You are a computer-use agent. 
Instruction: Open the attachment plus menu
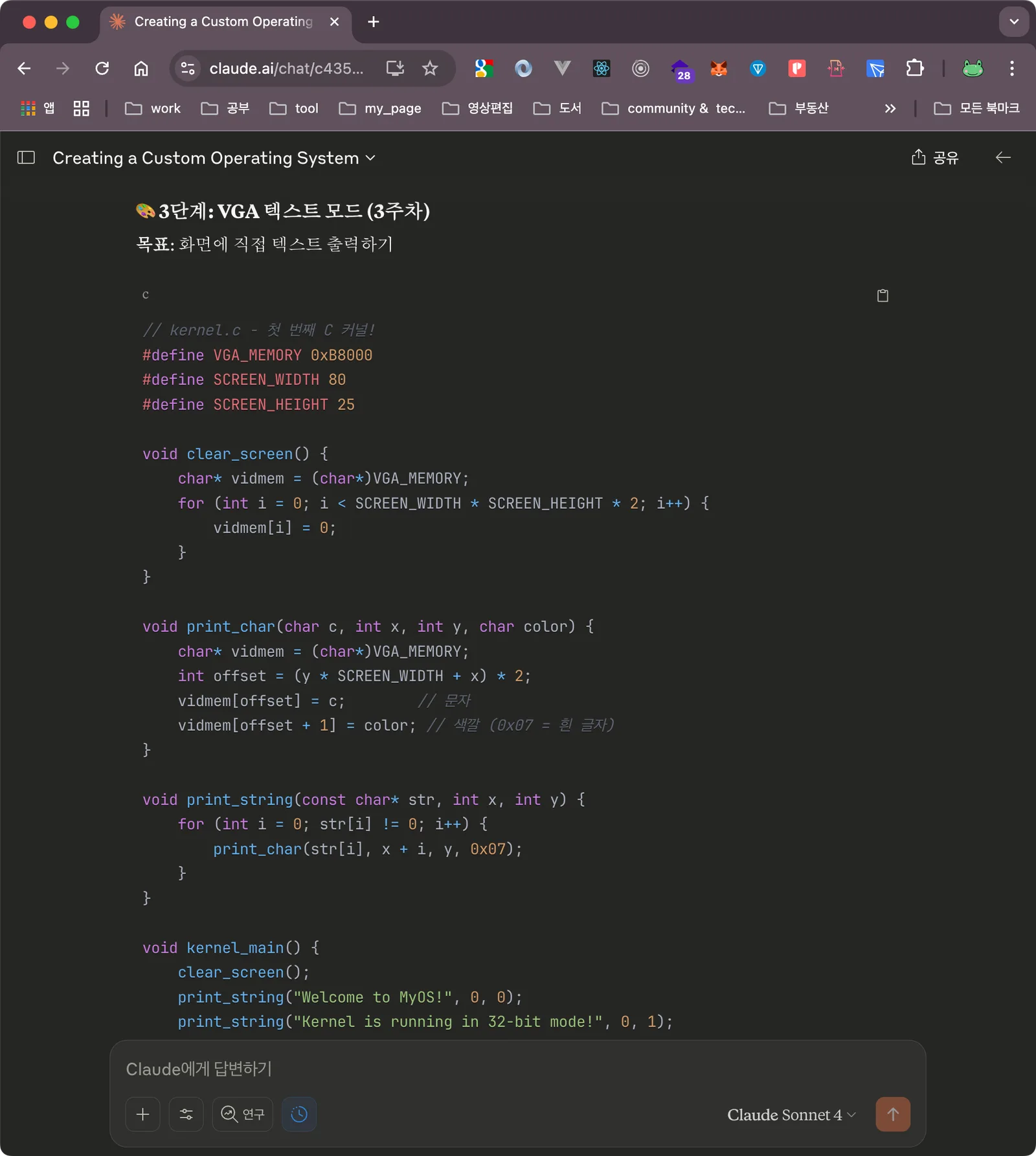tap(143, 1114)
